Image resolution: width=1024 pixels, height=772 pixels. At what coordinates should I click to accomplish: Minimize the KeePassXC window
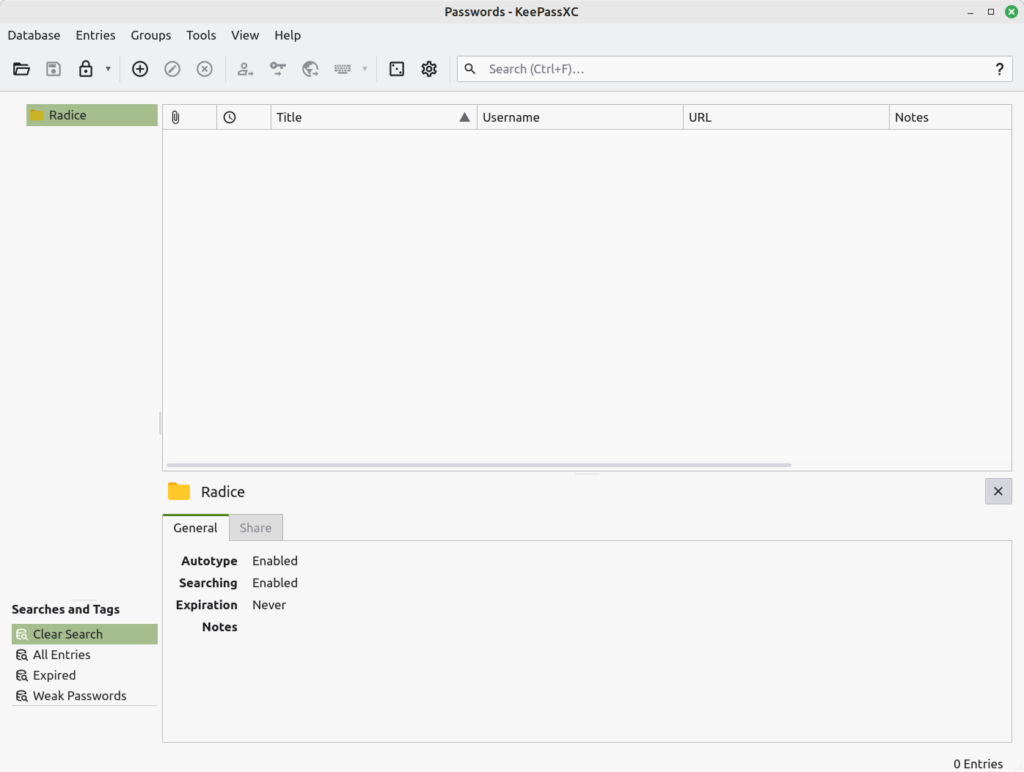tap(970, 12)
